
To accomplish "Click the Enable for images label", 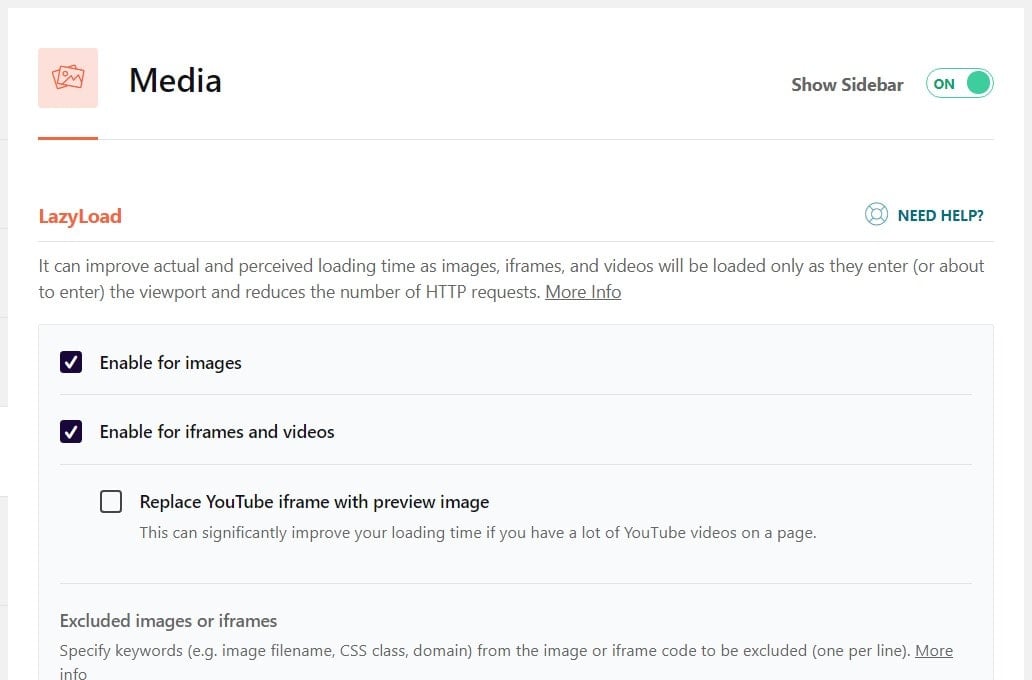I will click(x=170, y=363).
